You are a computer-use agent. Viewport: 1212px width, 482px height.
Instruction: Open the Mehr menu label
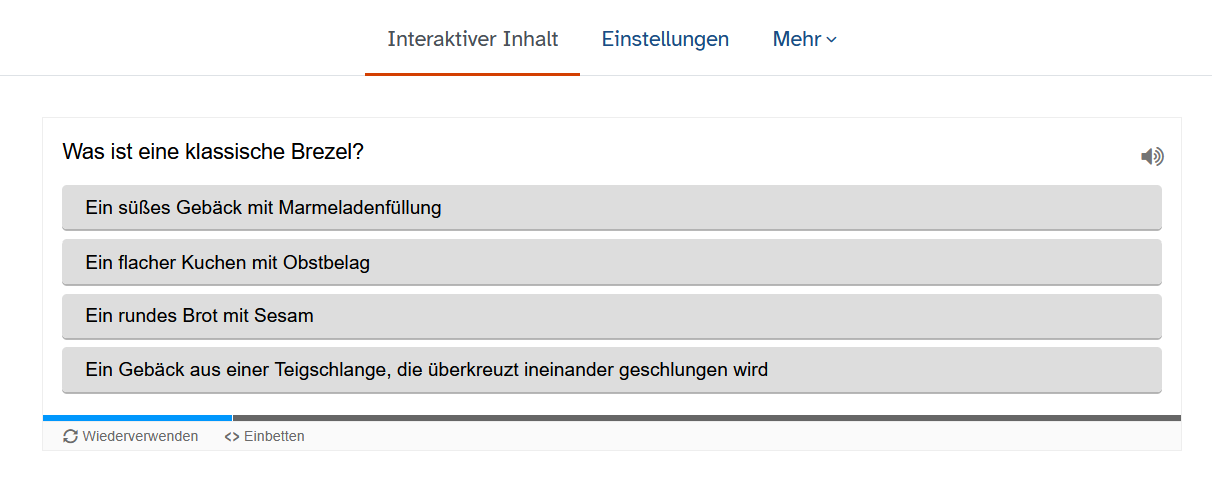coord(796,40)
